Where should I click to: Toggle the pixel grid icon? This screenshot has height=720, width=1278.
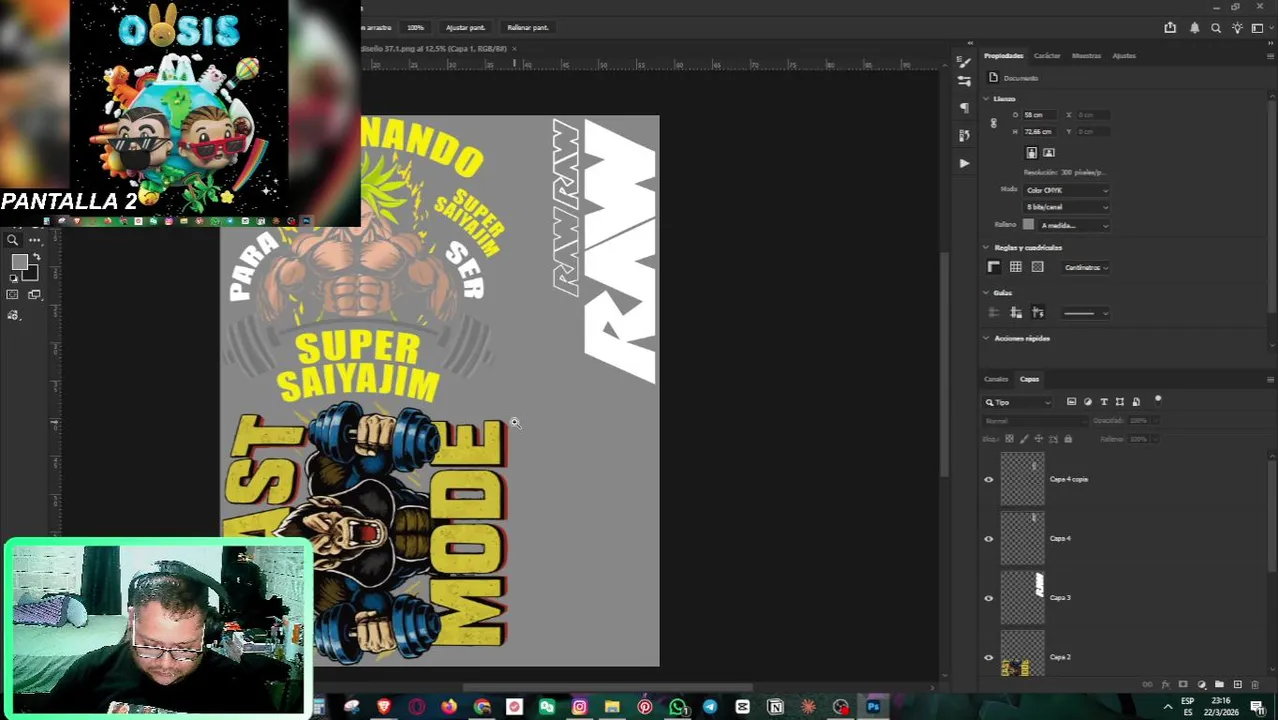point(1037,267)
